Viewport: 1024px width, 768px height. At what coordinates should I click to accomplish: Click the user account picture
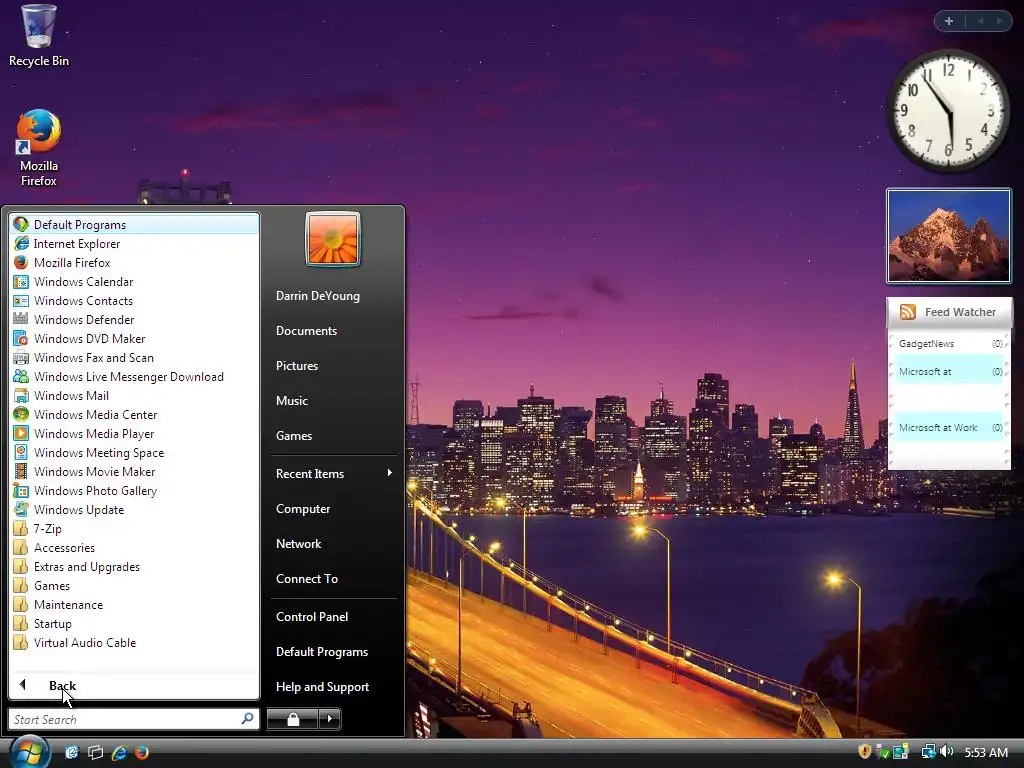[332, 239]
